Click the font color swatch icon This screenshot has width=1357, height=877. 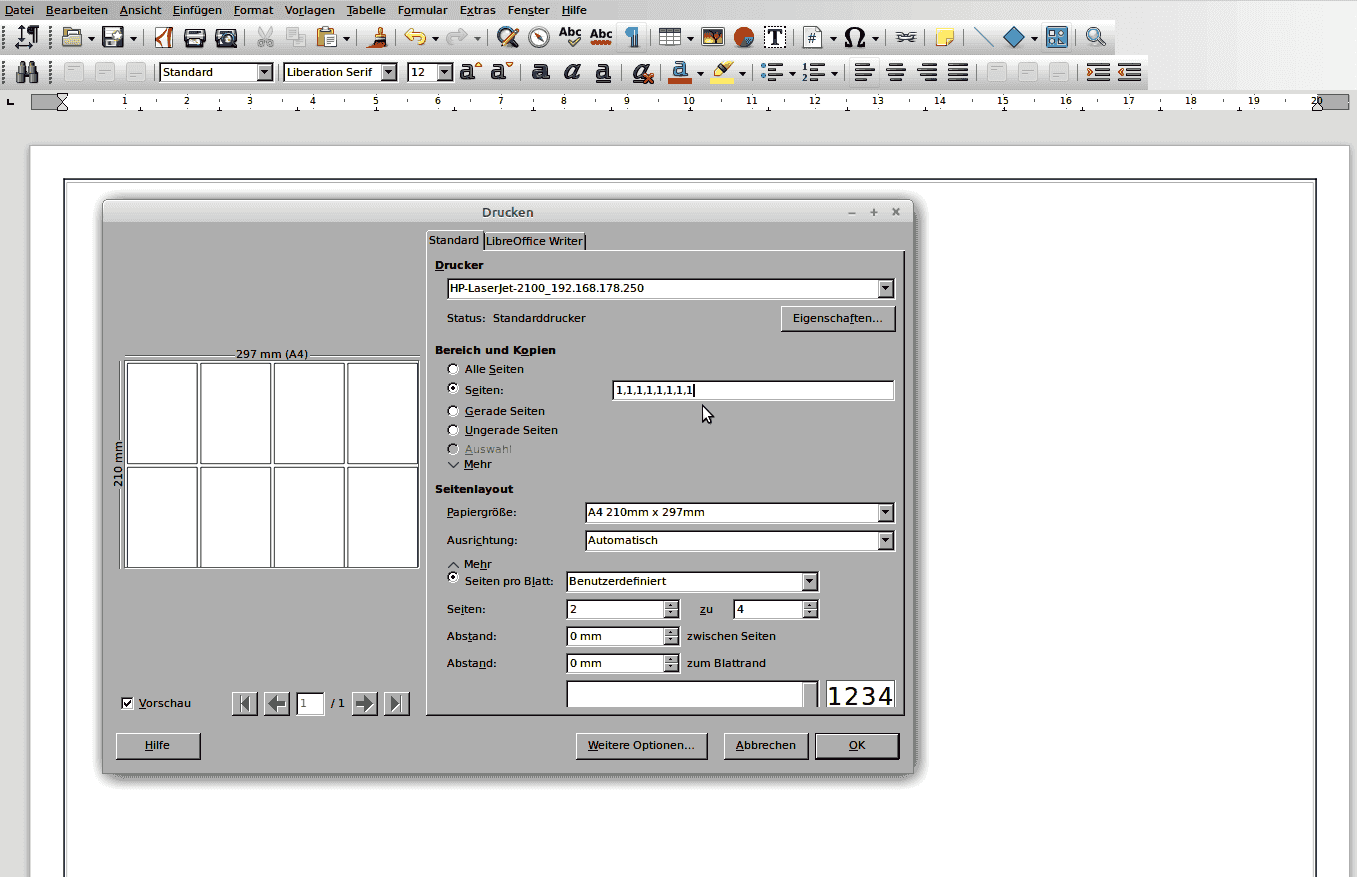(680, 72)
